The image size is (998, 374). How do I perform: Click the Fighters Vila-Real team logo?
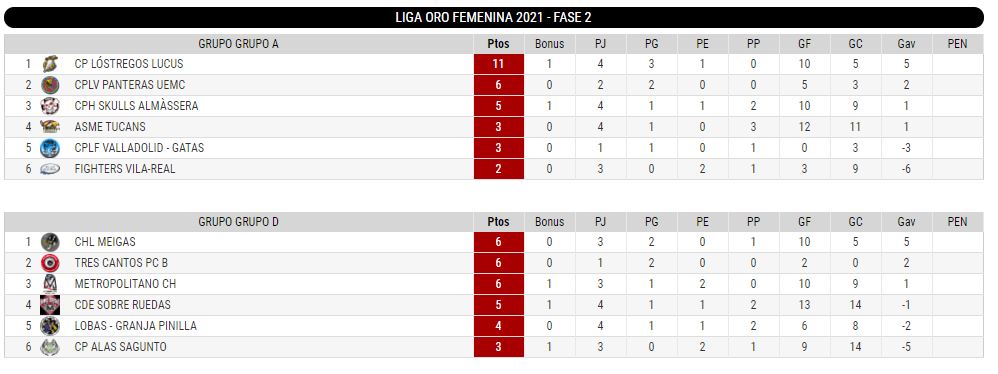click(x=50, y=169)
